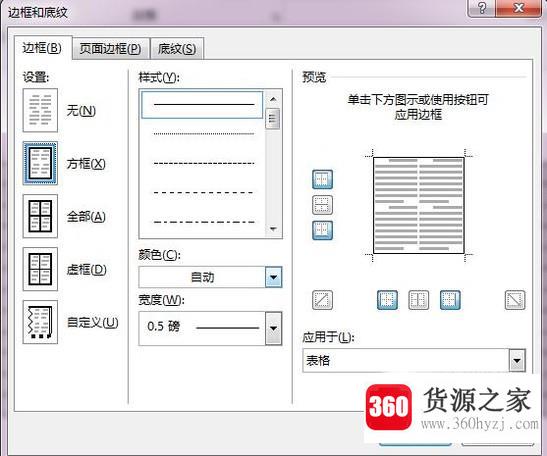The width and height of the screenshot is (547, 456).
Task: Select the dash-dot line style
Action: [204, 222]
